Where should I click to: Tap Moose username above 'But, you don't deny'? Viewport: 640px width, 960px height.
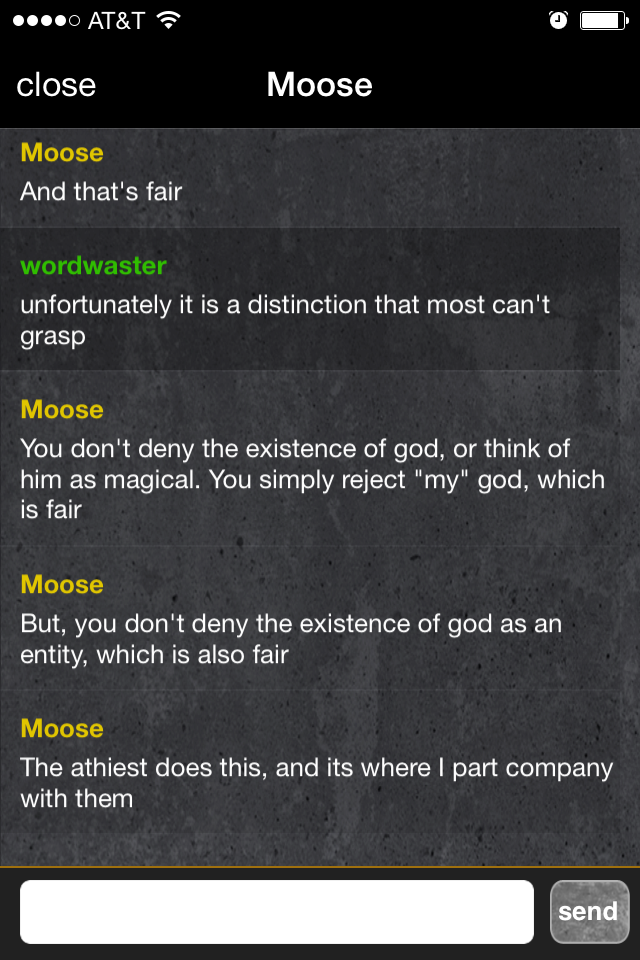click(62, 585)
